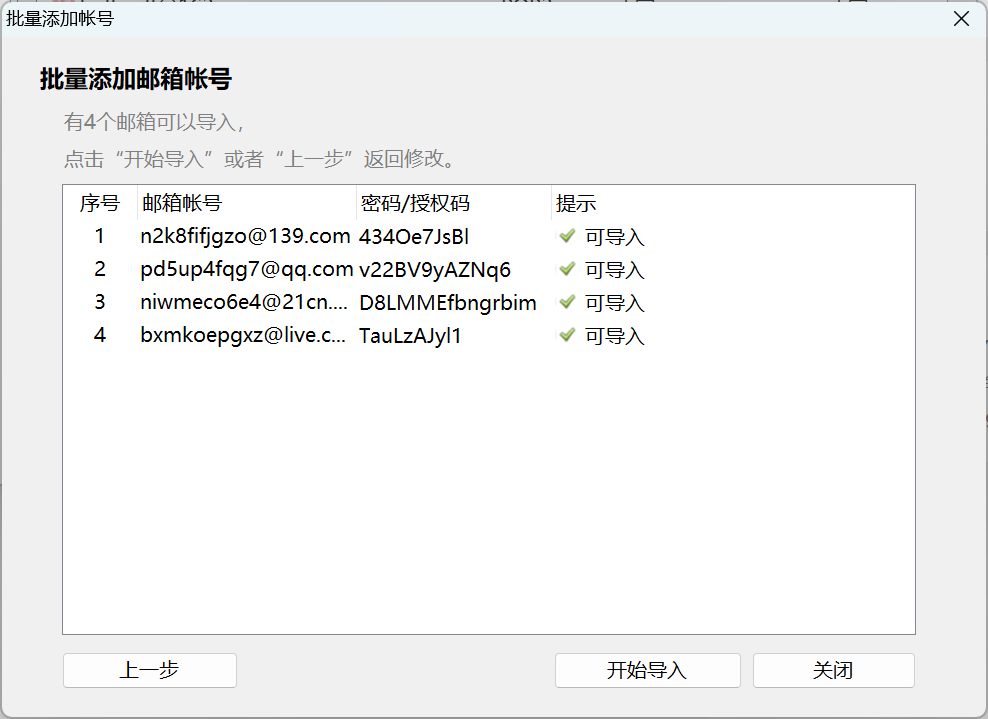Click the 密码/授权码 column header
The width and height of the screenshot is (988, 719).
pyautogui.click(x=454, y=203)
